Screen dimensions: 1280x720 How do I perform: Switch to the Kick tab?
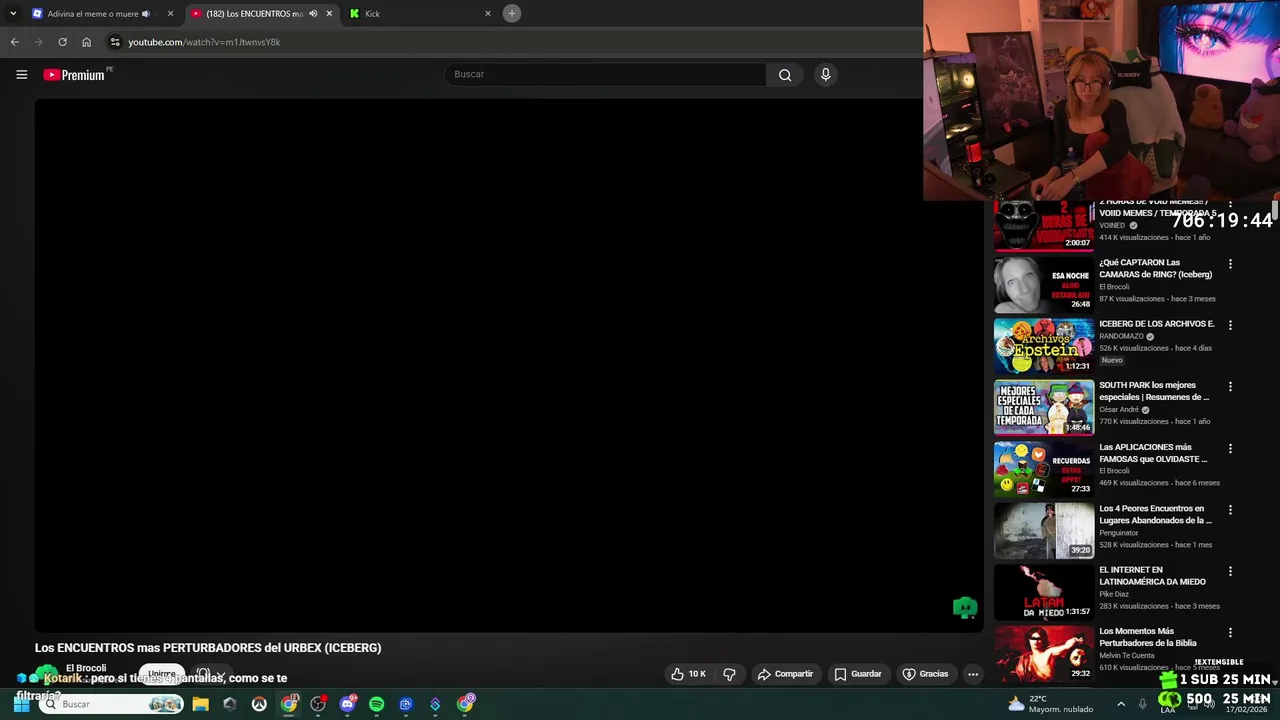420,13
